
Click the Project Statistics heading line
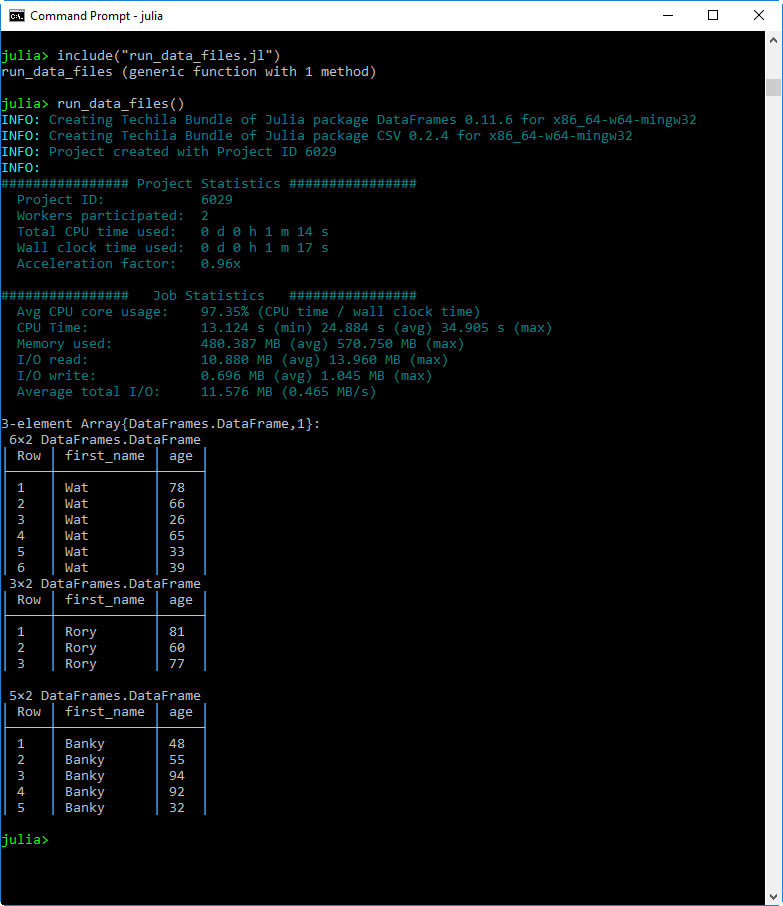208,183
